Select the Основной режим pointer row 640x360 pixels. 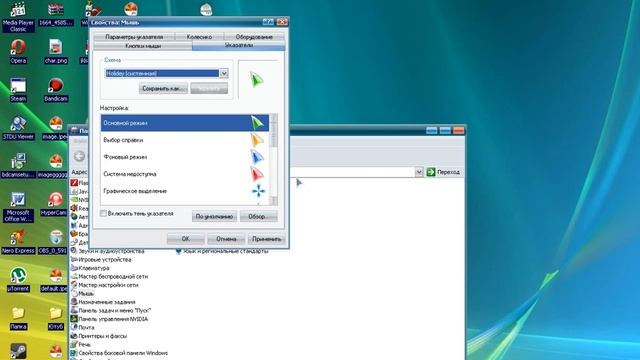coord(185,123)
